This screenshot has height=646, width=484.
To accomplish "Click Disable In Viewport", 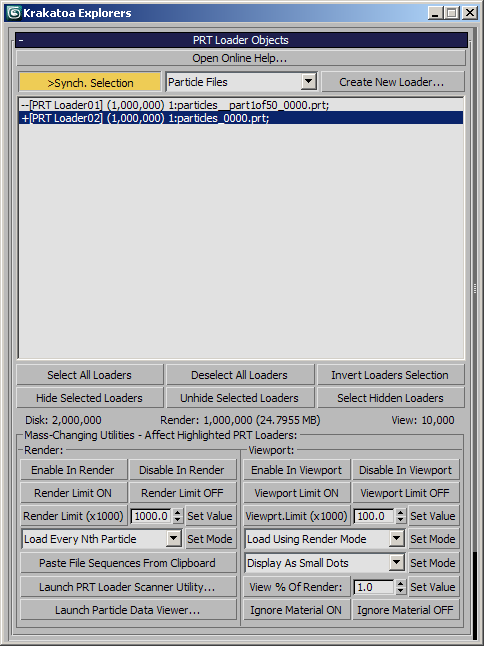I will coord(406,470).
